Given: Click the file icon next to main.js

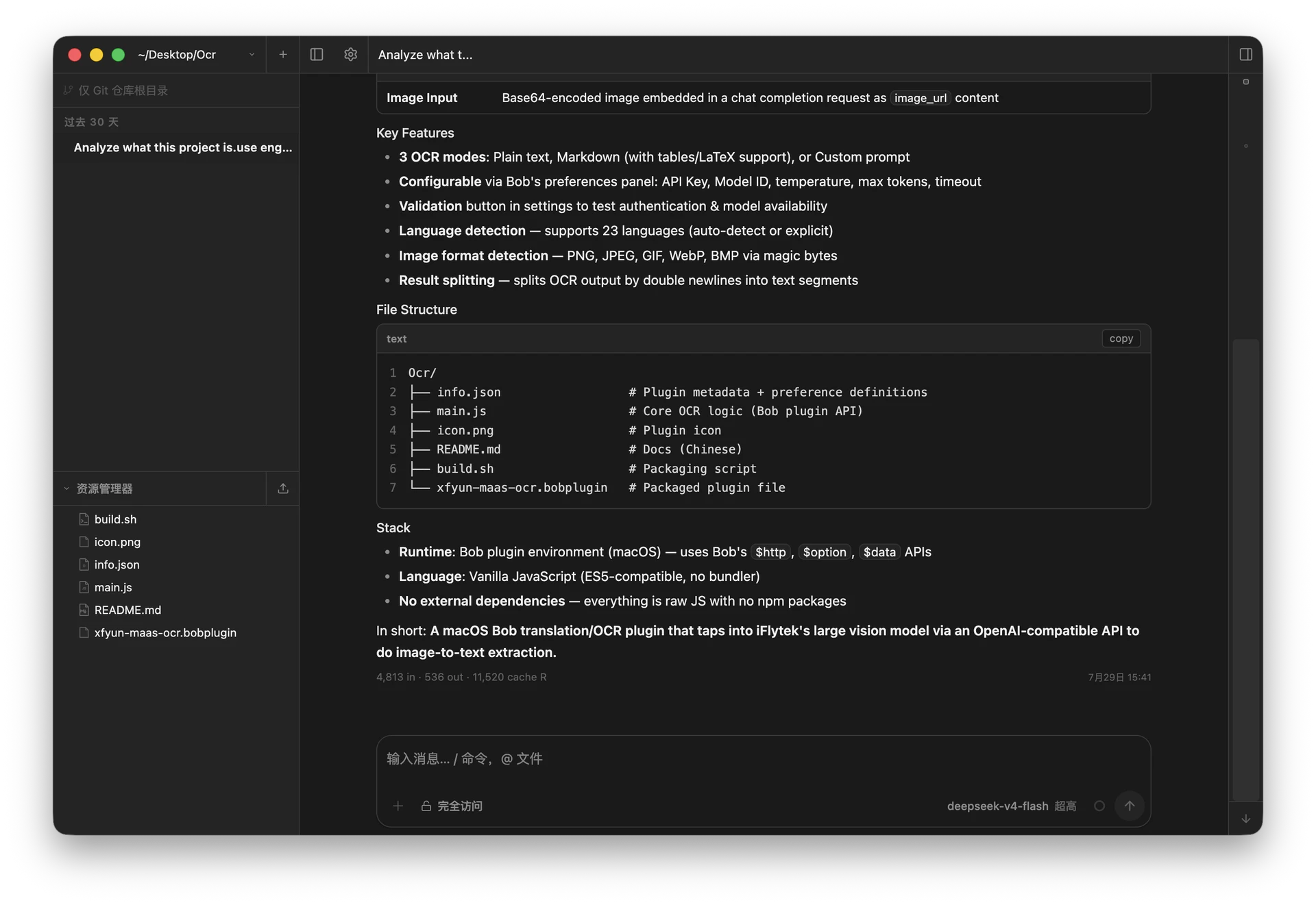Looking at the screenshot, I should (84, 587).
